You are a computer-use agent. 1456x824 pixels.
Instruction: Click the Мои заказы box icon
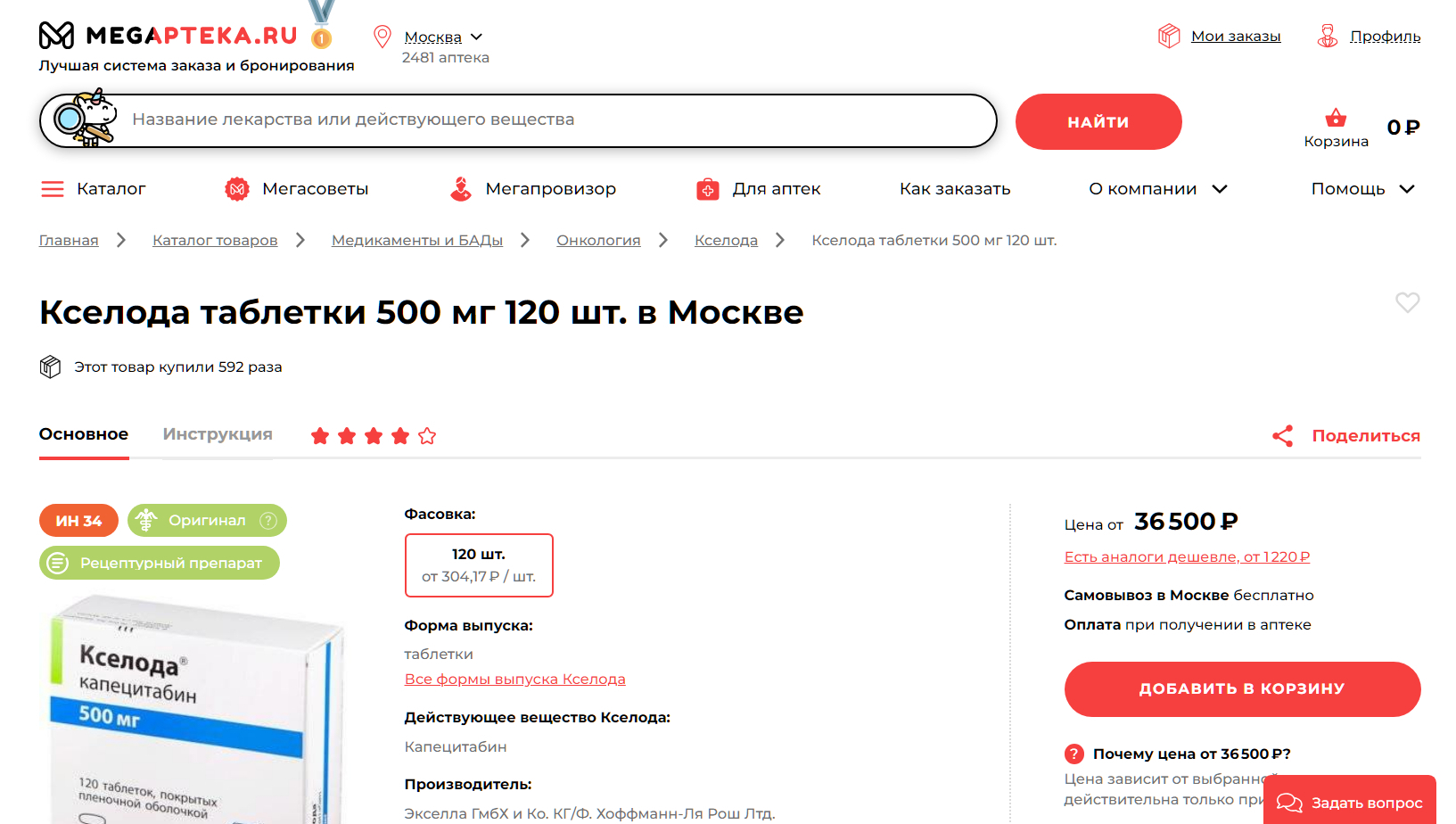click(1168, 36)
